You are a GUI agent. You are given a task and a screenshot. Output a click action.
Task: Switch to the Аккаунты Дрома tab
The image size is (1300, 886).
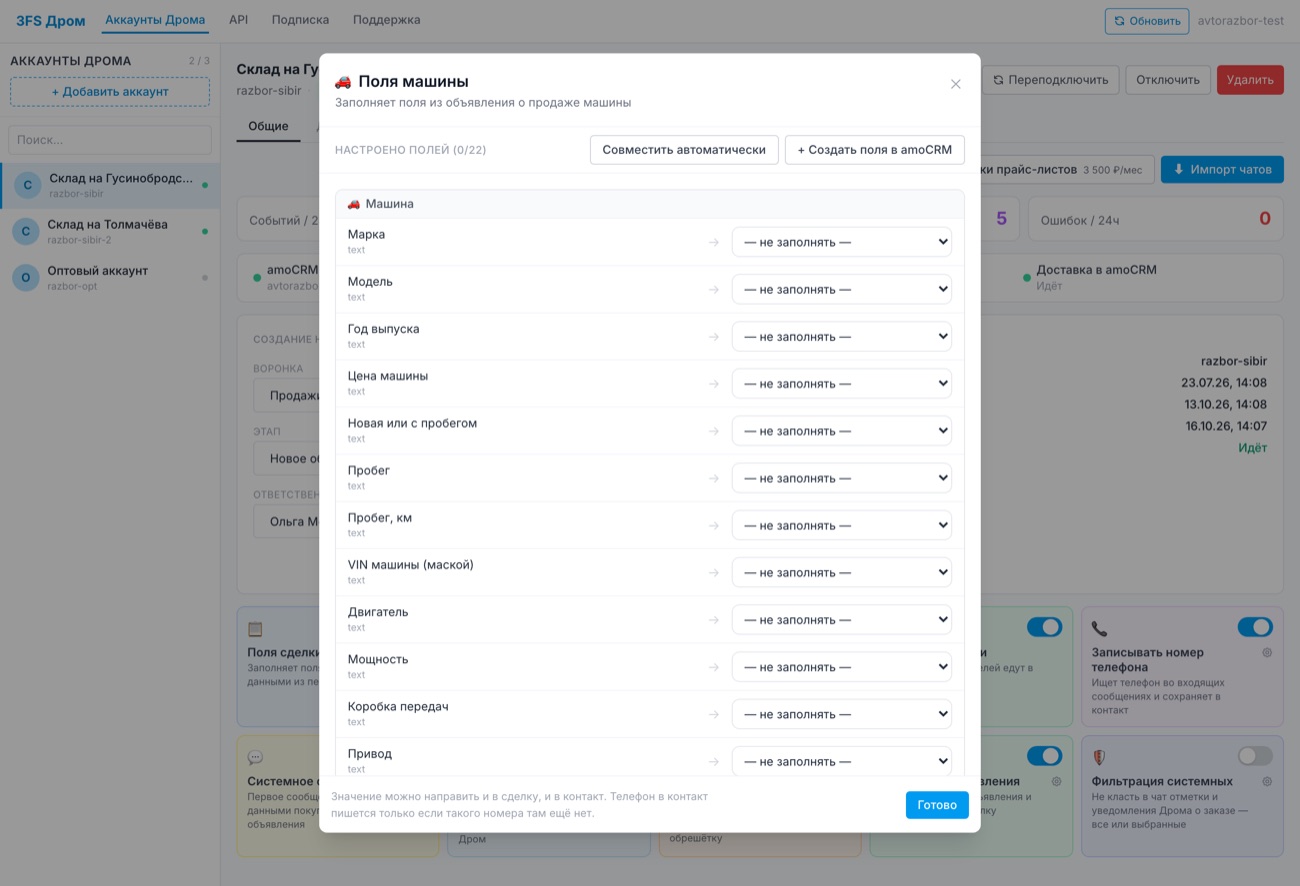[x=155, y=20]
